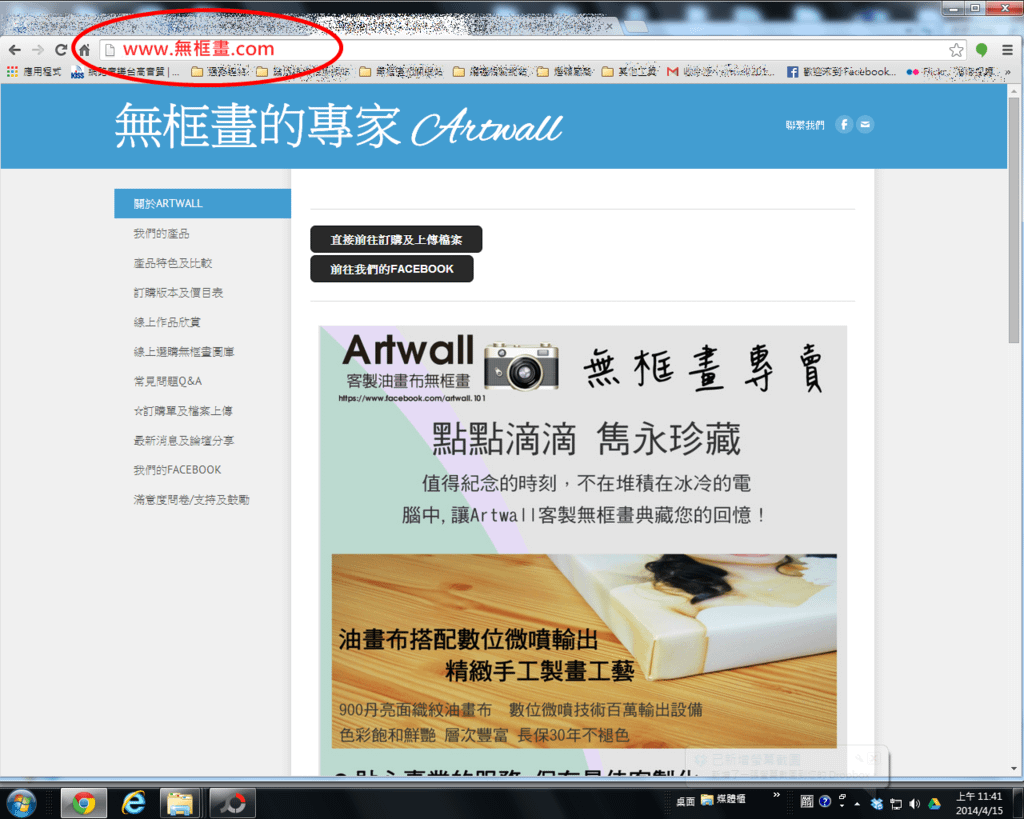Open the 桌面 taskbar toolbar

click(x=685, y=801)
